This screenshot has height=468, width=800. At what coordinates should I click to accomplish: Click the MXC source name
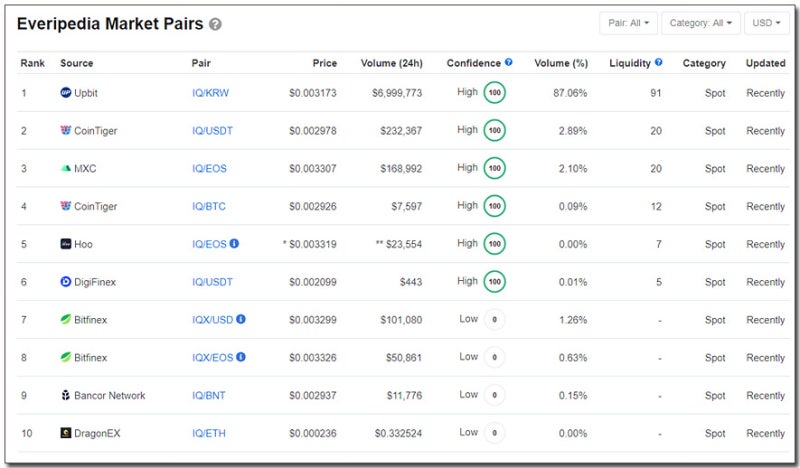tap(85, 168)
